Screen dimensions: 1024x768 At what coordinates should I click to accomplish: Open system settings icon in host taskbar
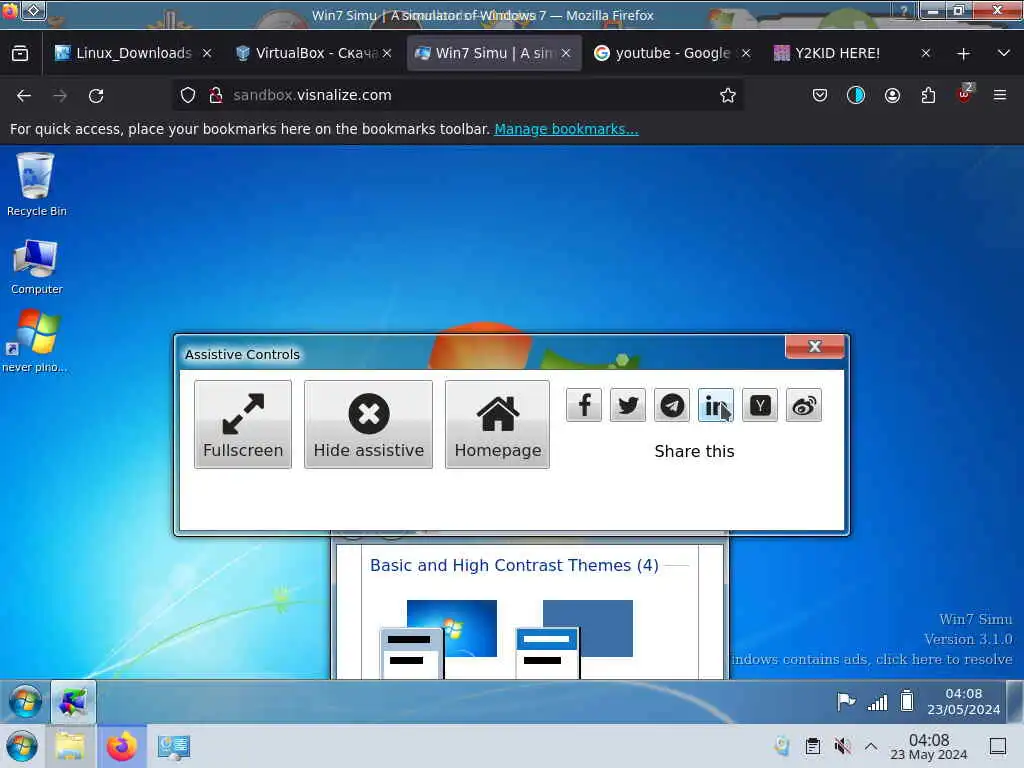pyautogui.click(x=174, y=746)
